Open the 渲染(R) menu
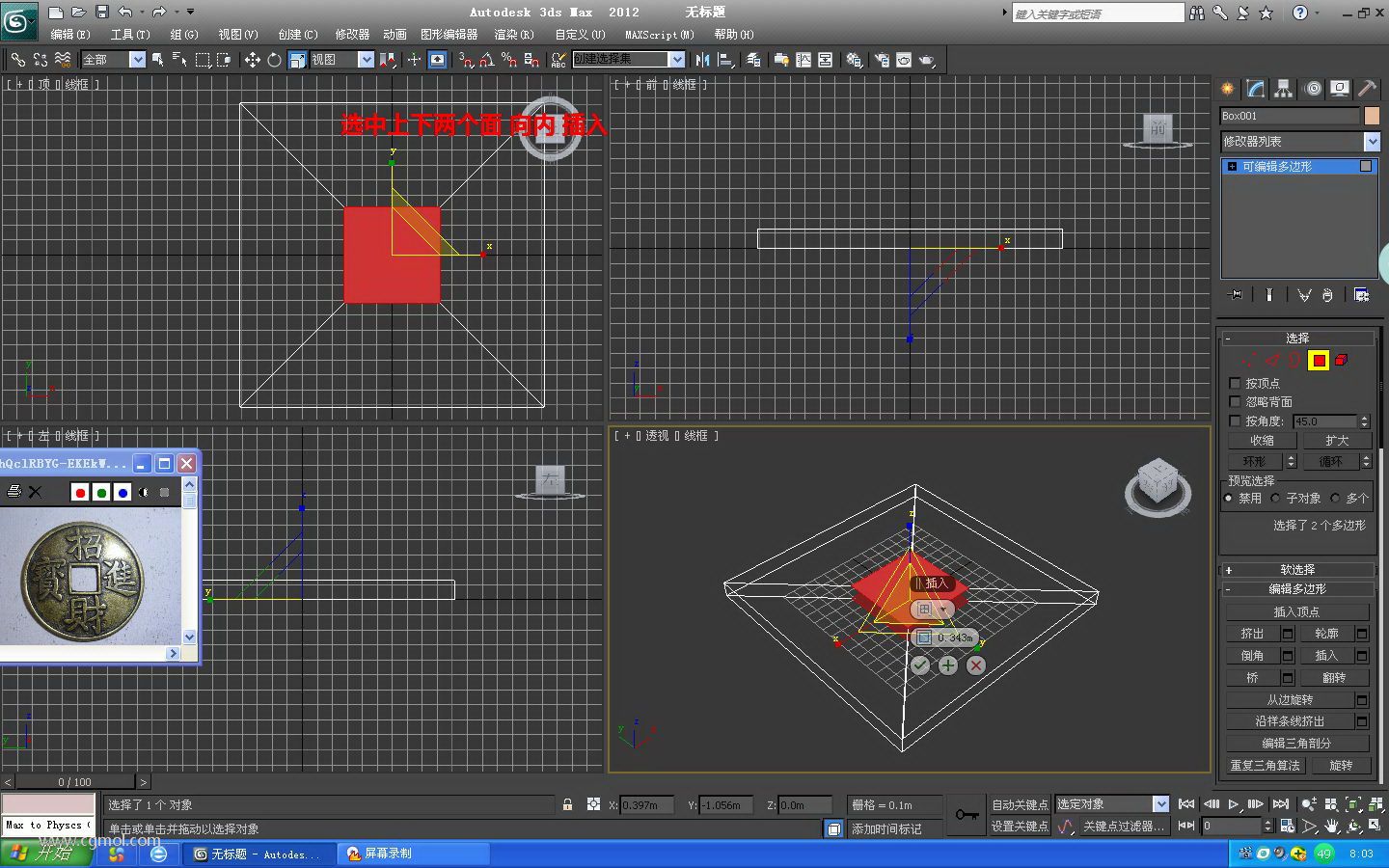This screenshot has height=868, width=1389. [x=513, y=35]
